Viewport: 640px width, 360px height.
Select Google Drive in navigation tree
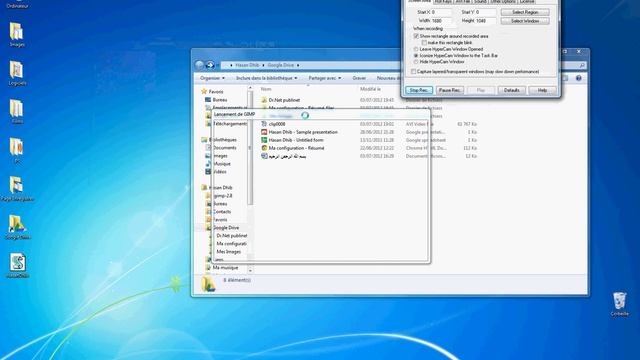pos(226,228)
